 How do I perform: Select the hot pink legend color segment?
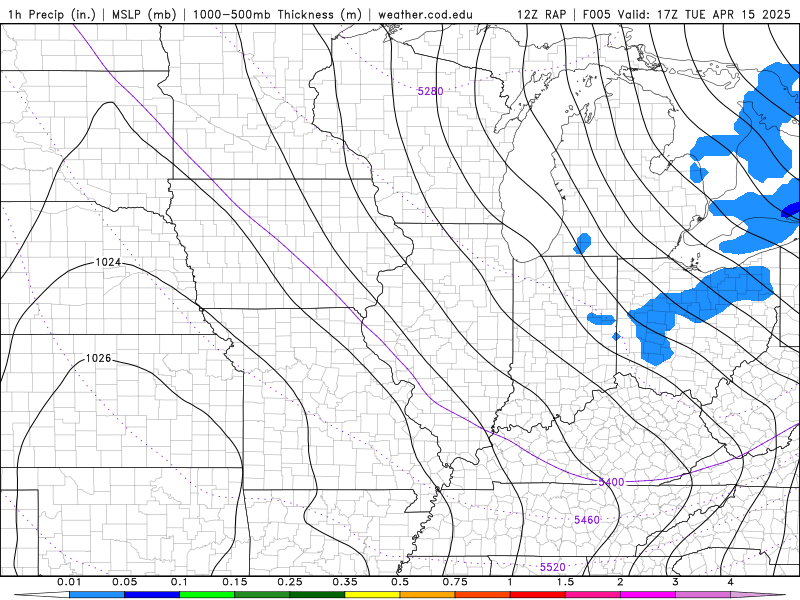tap(593, 595)
